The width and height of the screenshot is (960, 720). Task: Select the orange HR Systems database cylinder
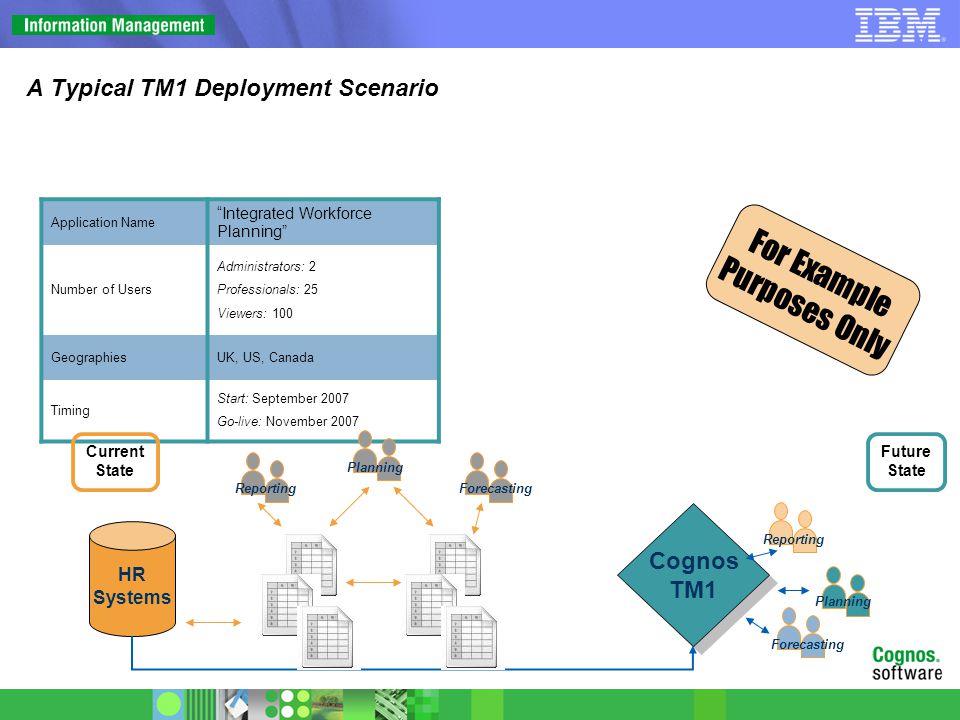tap(132, 579)
